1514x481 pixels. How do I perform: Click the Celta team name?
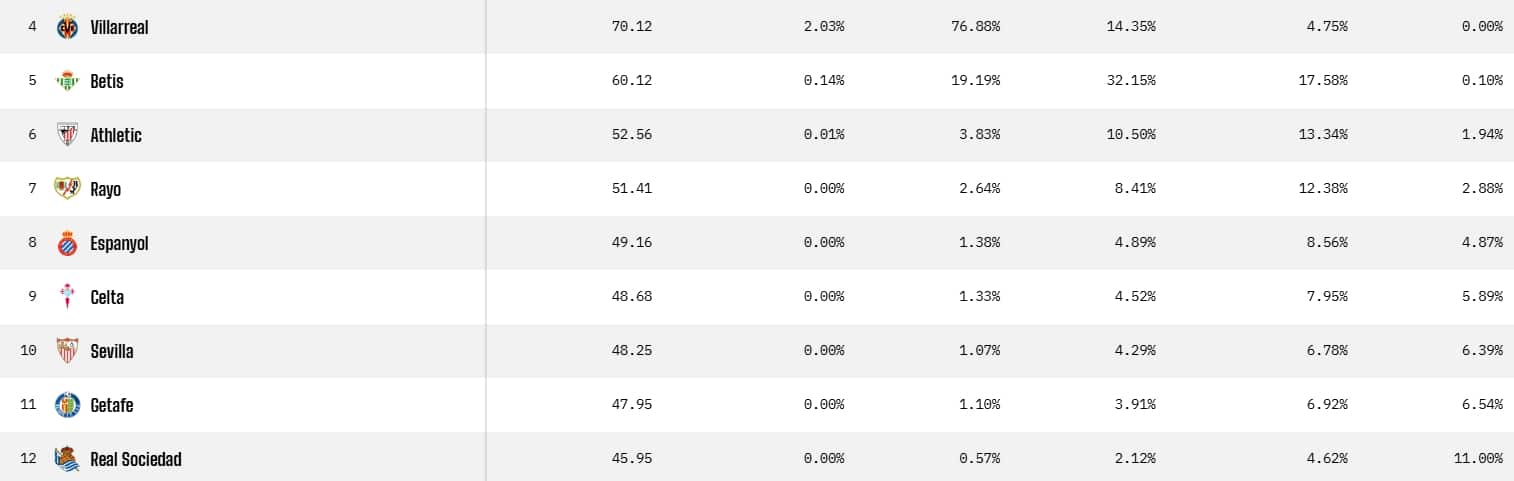pos(107,297)
